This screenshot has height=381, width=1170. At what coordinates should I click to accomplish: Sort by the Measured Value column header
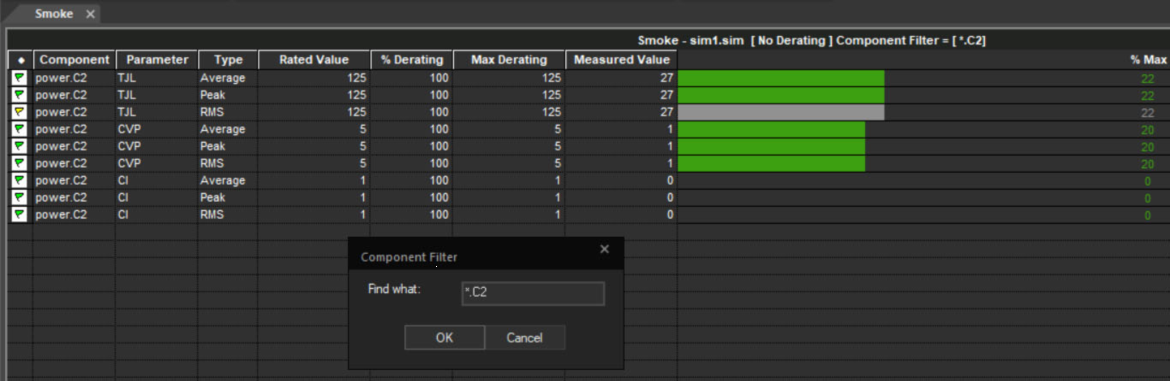tap(621, 60)
